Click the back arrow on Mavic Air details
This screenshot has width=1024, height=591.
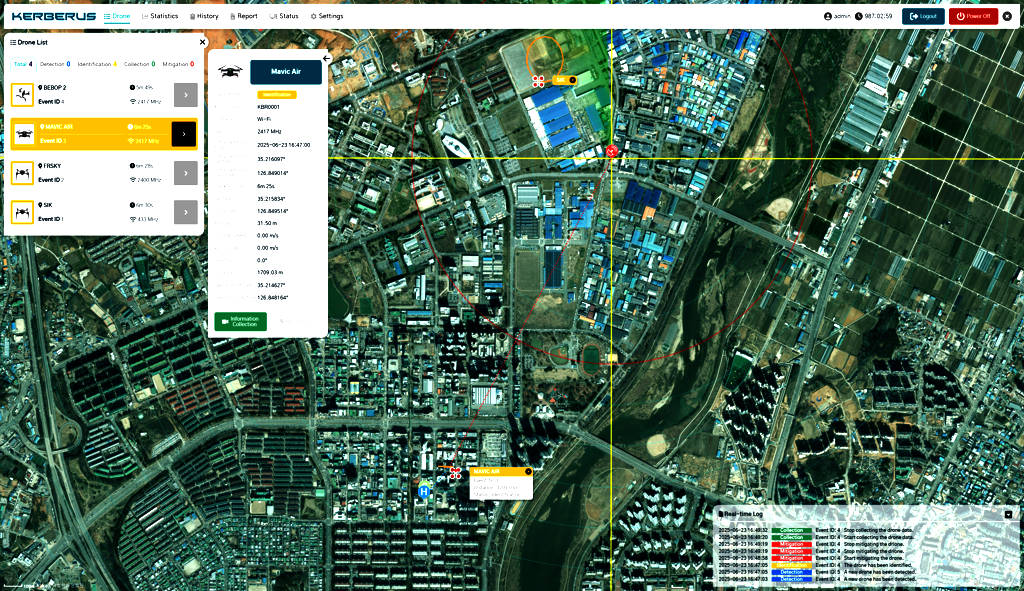tap(326, 59)
